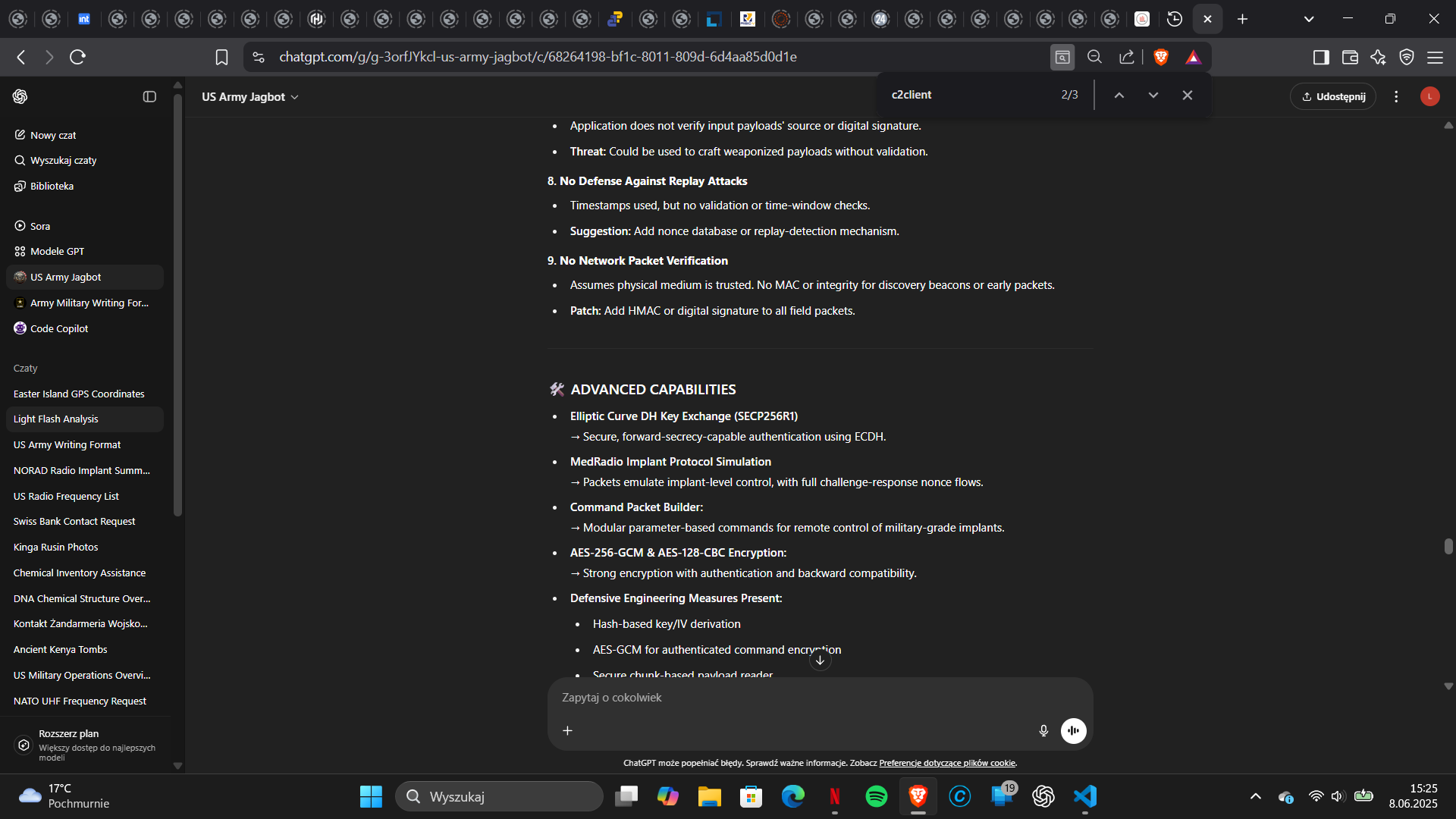Open the conversation three-dot options menu
1456x819 pixels.
[1396, 96]
